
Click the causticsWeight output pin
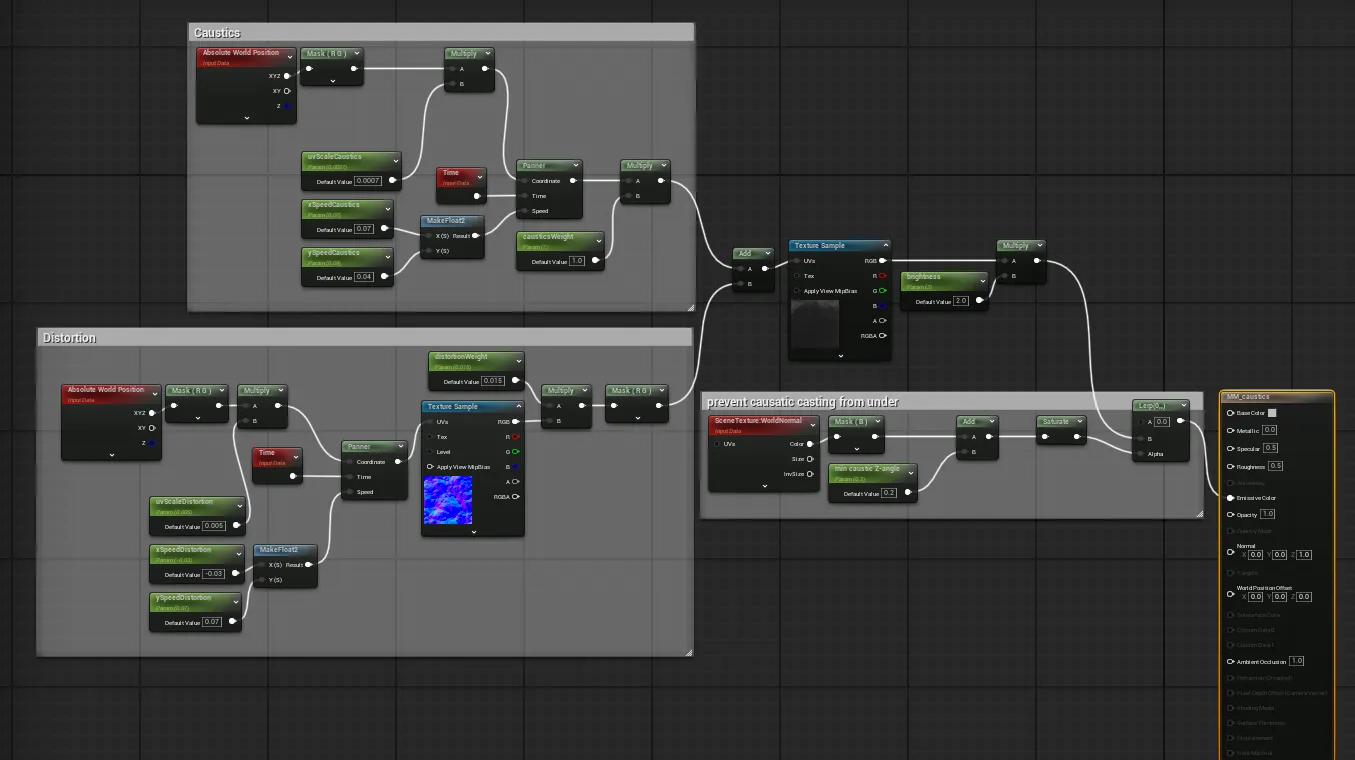[x=597, y=261]
